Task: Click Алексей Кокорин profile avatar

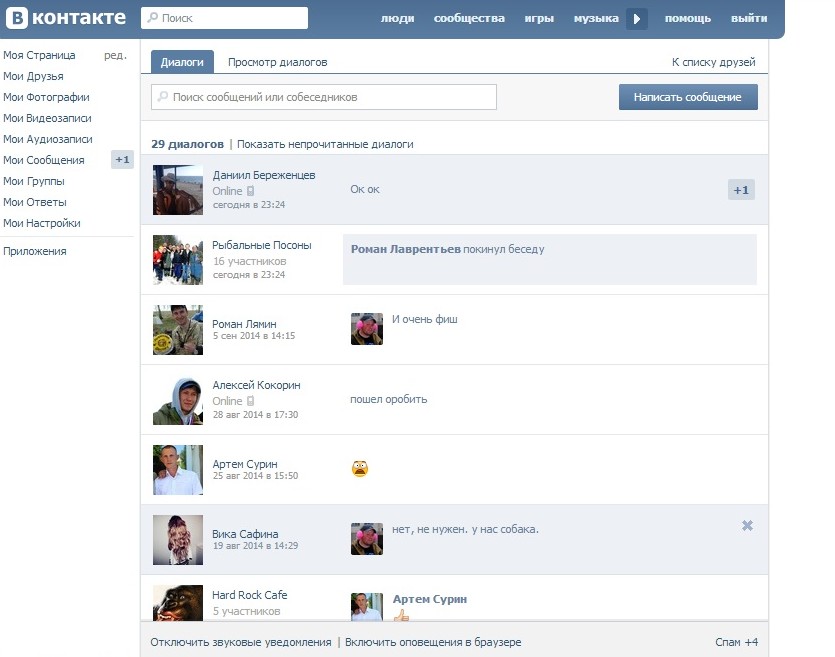Action: (178, 400)
